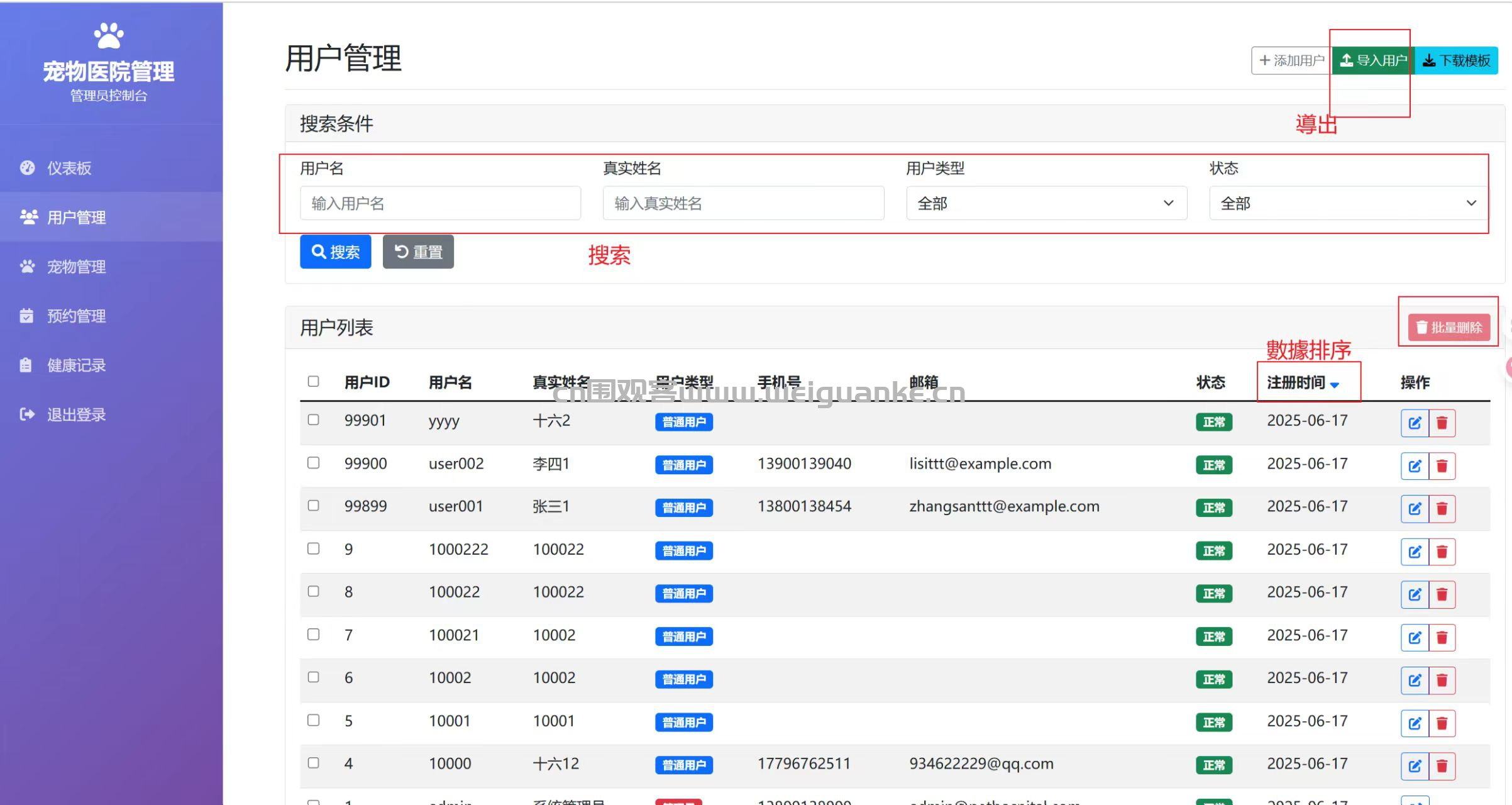Open 宠物管理 in the sidebar
This screenshot has width=1512, height=805.
coord(76,267)
